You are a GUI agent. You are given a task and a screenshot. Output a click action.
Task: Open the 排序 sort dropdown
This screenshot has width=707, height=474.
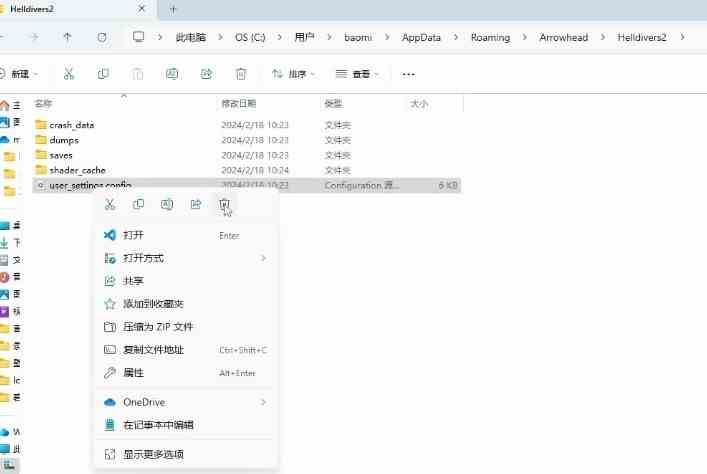[x=293, y=74]
